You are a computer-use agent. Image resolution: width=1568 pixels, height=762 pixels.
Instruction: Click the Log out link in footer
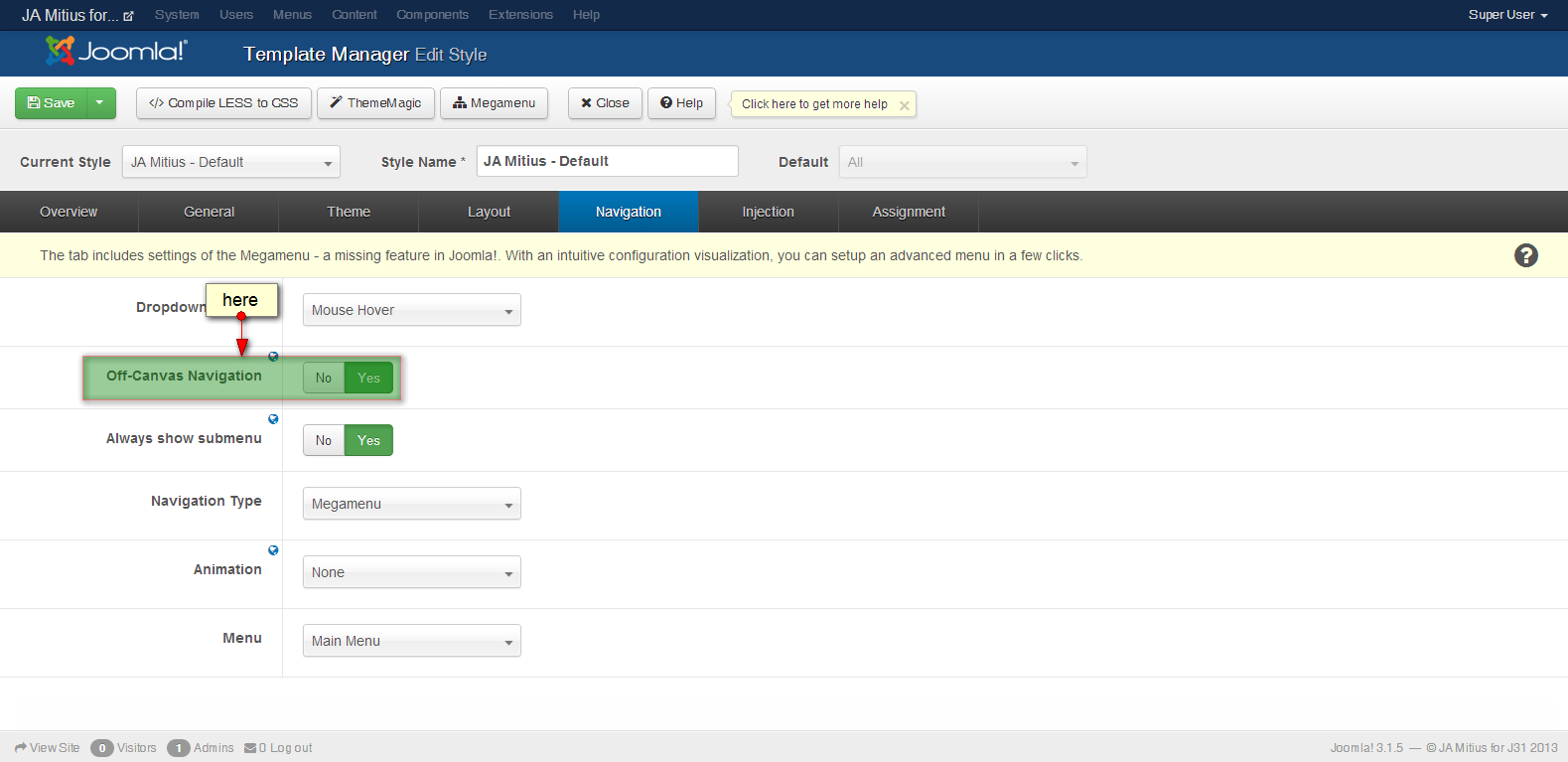coord(291,748)
